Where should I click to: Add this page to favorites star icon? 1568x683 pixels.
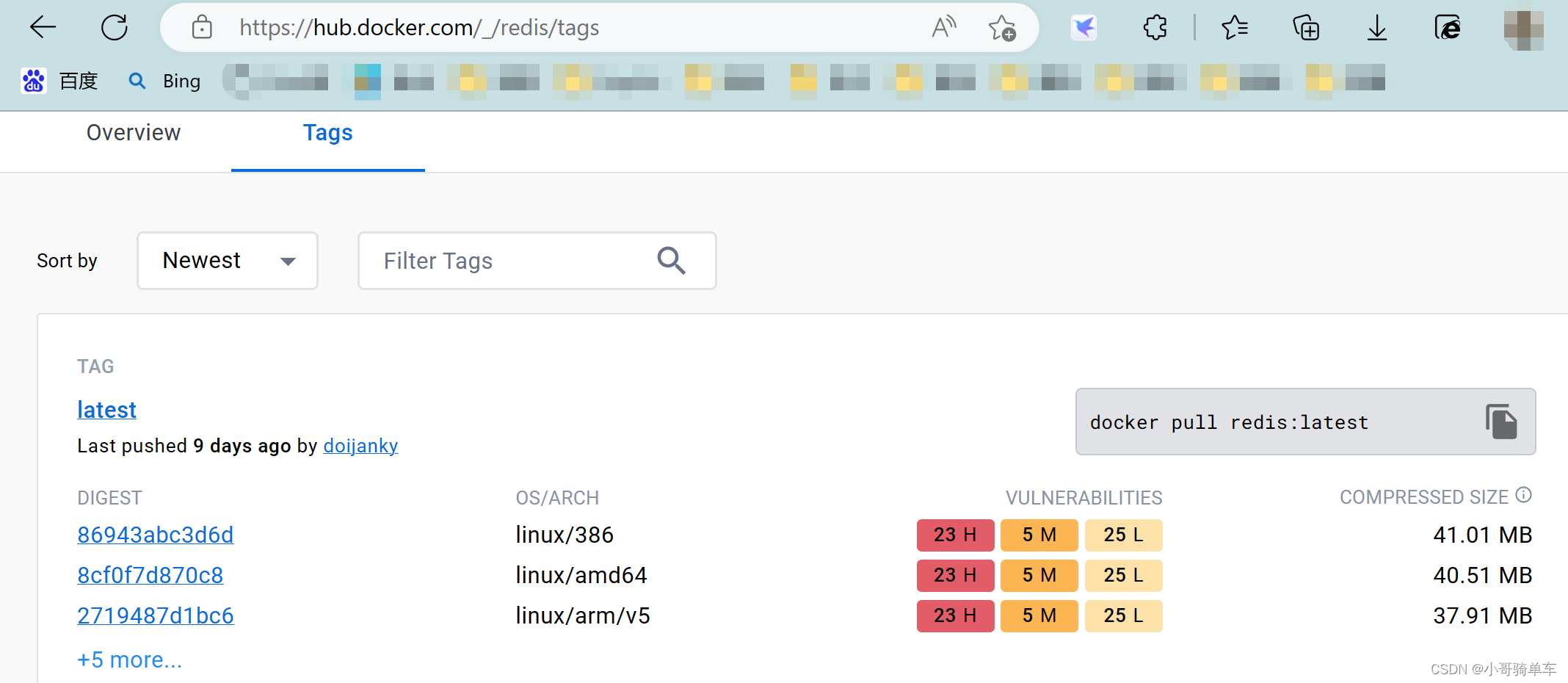coord(1002,28)
